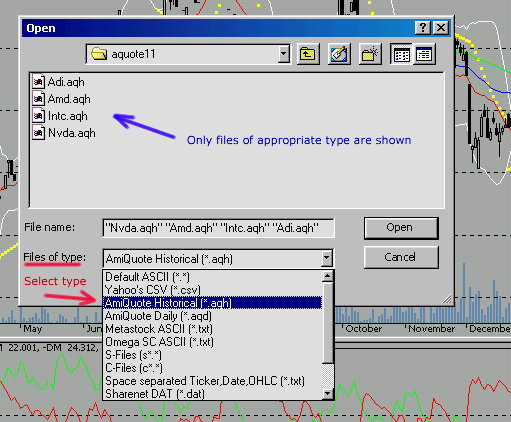The height and width of the screenshot is (422, 511).
Task: Create a new folder icon
Action: click(370, 54)
